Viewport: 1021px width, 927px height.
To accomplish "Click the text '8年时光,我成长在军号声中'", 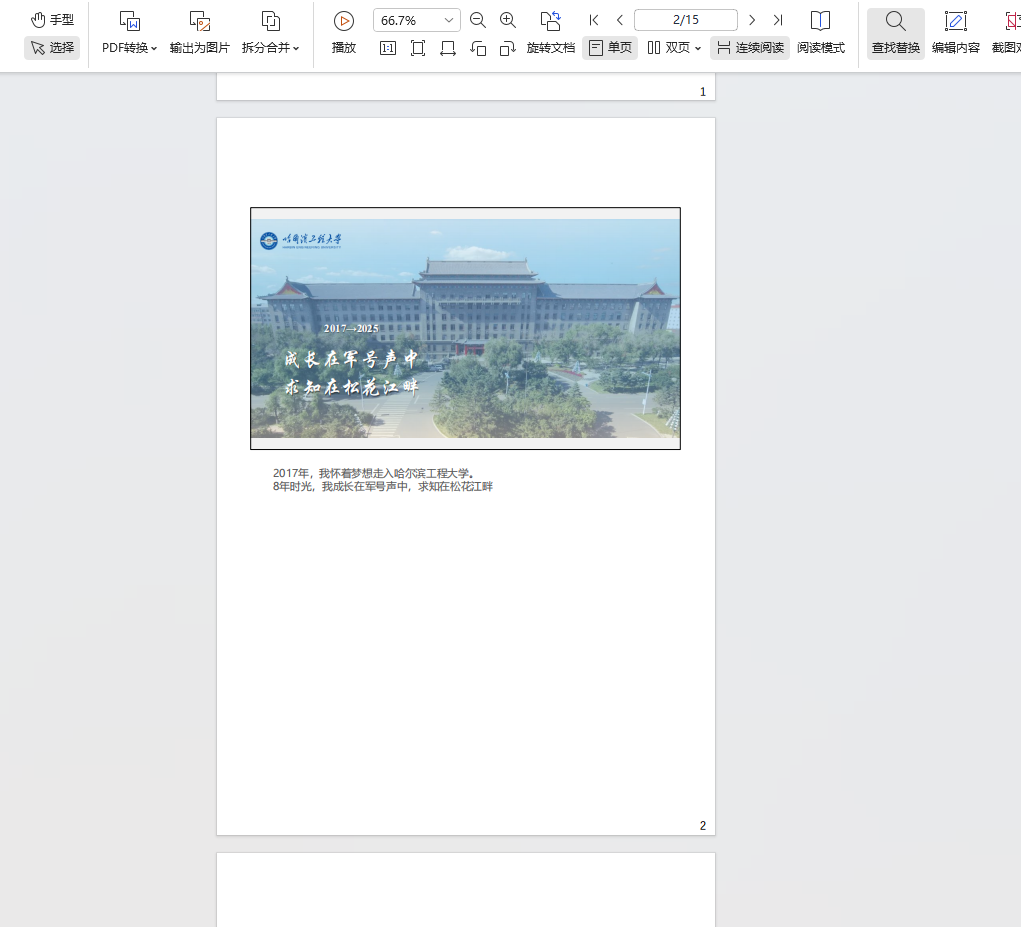I will [341, 486].
